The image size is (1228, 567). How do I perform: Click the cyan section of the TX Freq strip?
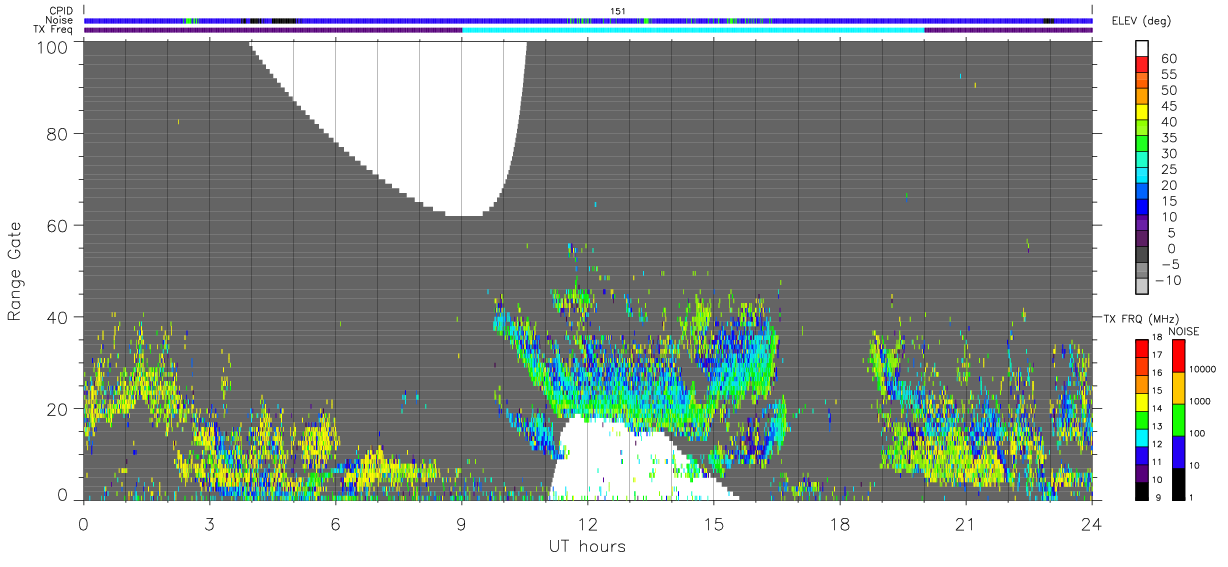coord(693,30)
